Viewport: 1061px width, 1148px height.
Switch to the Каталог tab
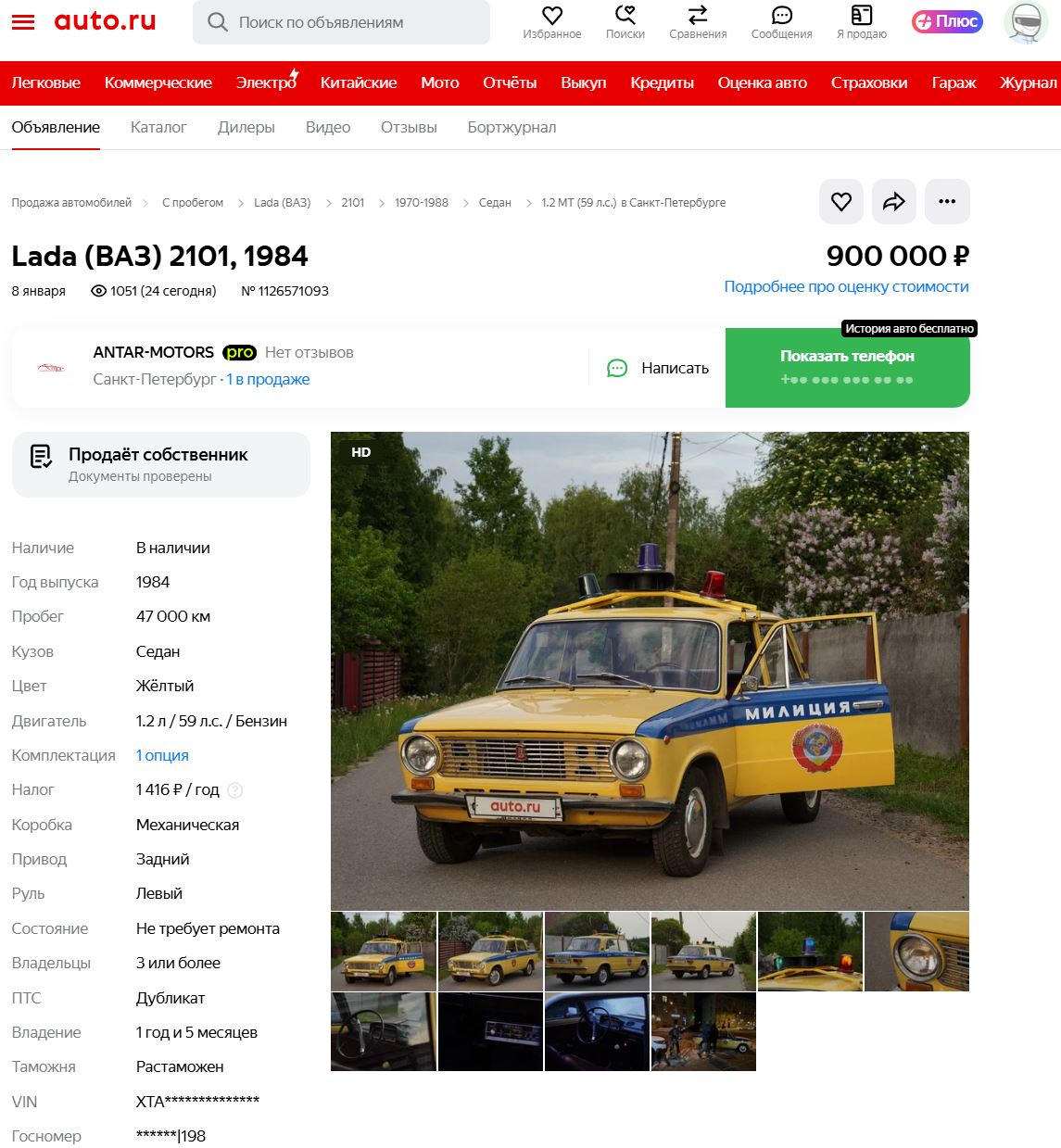point(158,127)
